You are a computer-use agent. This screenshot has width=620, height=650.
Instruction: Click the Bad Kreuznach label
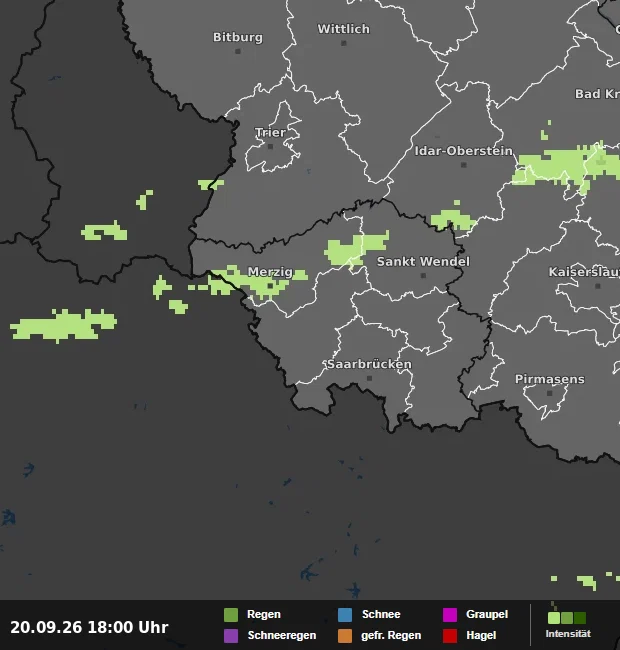[x=597, y=94]
